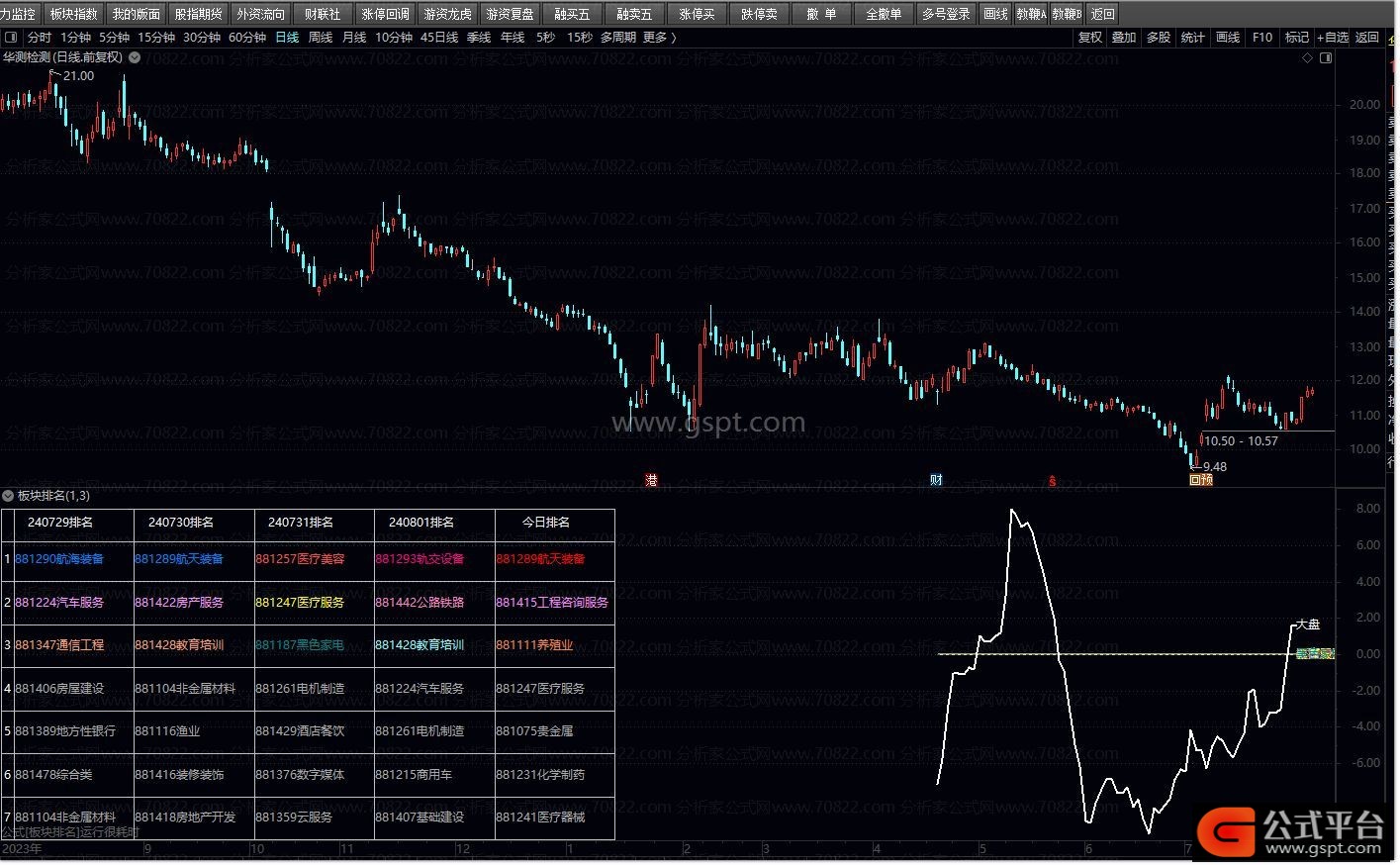This screenshot has height=865, width=1400.
Task: Switch to the 月线 monthly tab
Action: coord(354,38)
